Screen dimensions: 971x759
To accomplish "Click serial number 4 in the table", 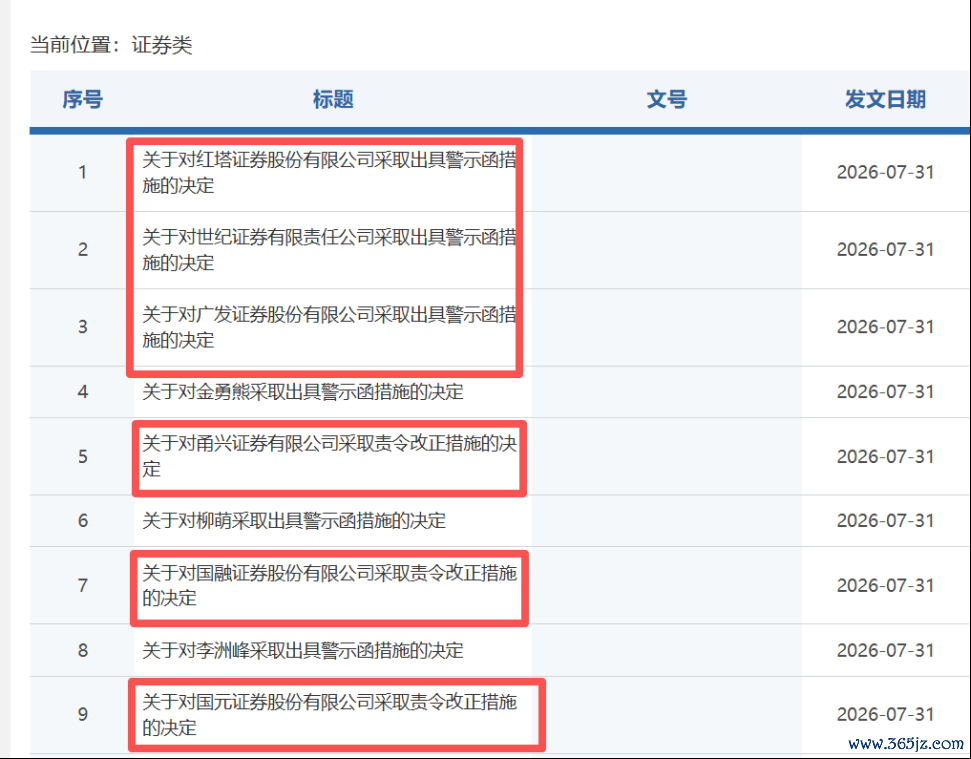I will click(x=82, y=392).
